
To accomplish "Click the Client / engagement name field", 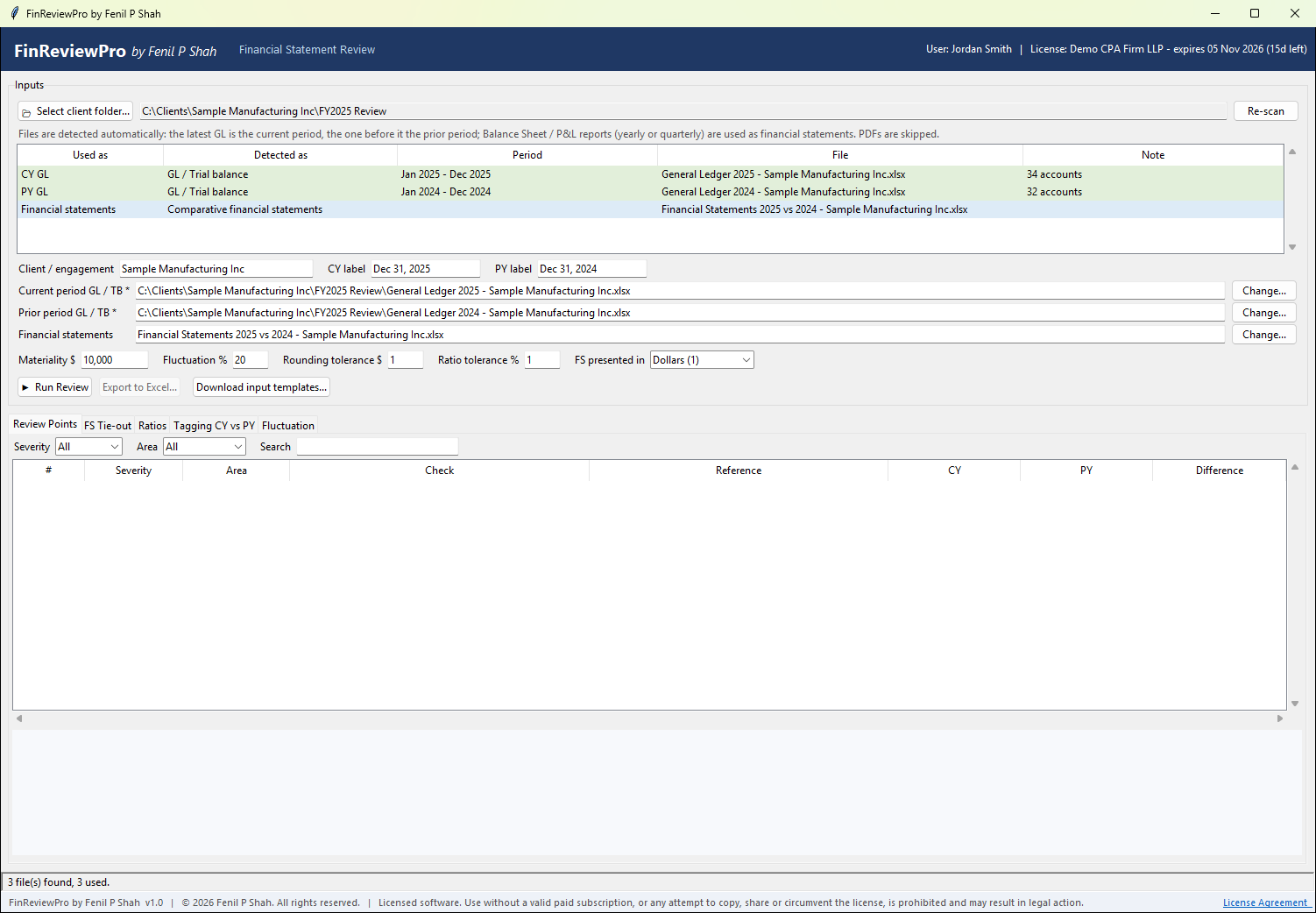I will [x=216, y=269].
